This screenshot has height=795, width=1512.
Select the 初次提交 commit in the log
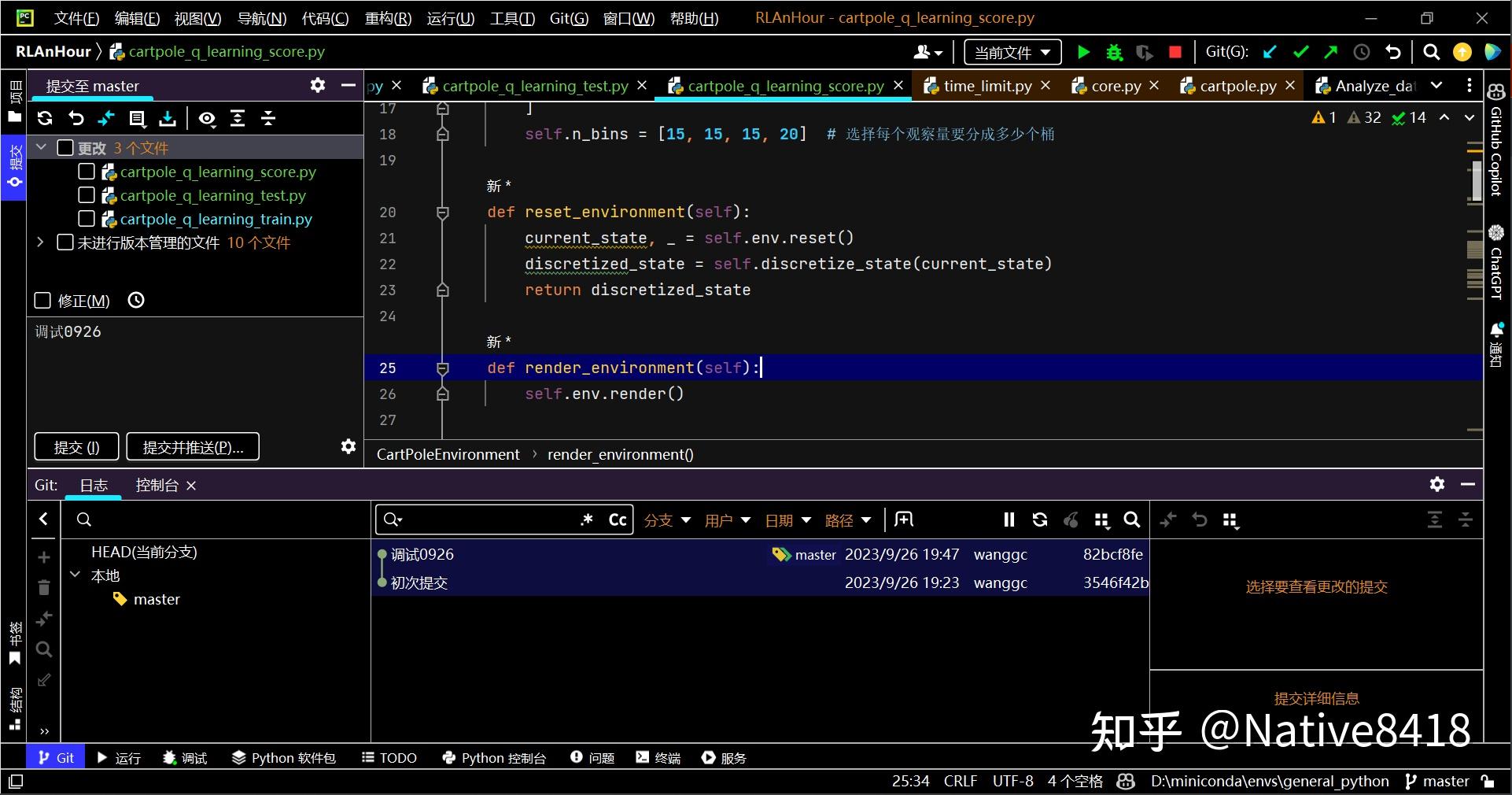click(419, 582)
